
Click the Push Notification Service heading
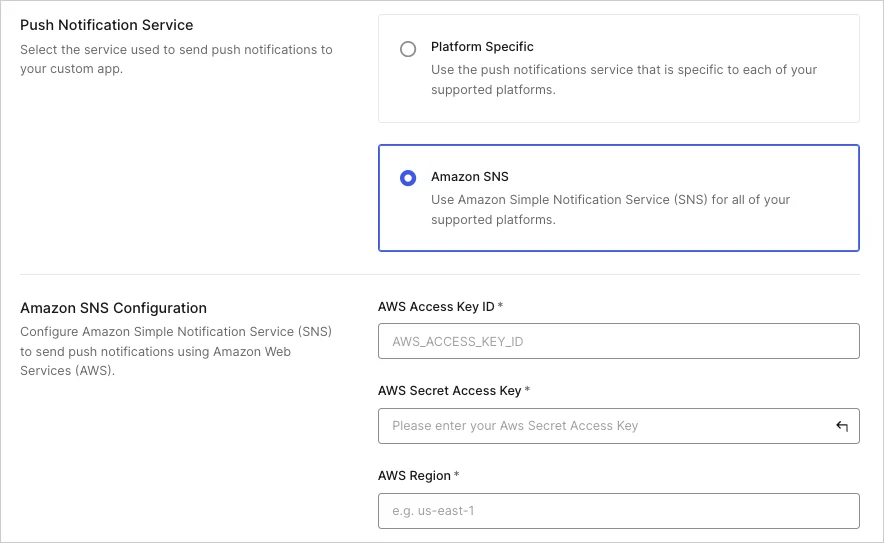[107, 25]
